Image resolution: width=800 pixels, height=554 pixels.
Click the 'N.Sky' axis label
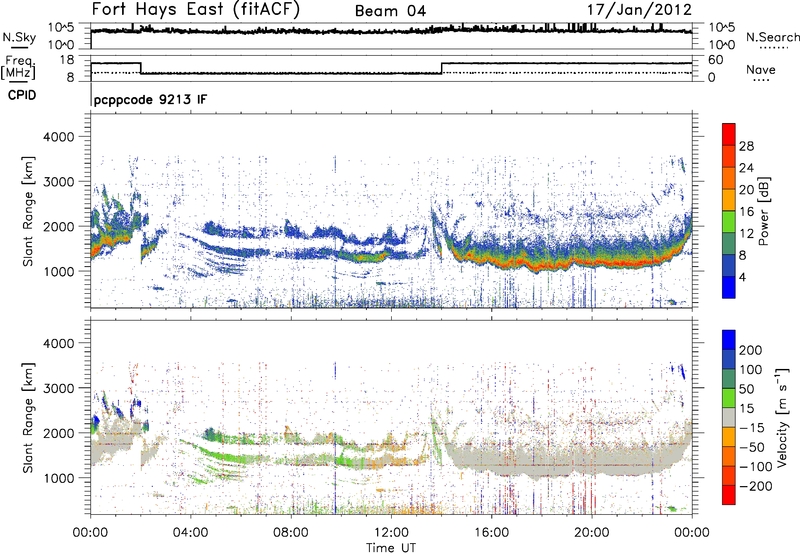19,37
